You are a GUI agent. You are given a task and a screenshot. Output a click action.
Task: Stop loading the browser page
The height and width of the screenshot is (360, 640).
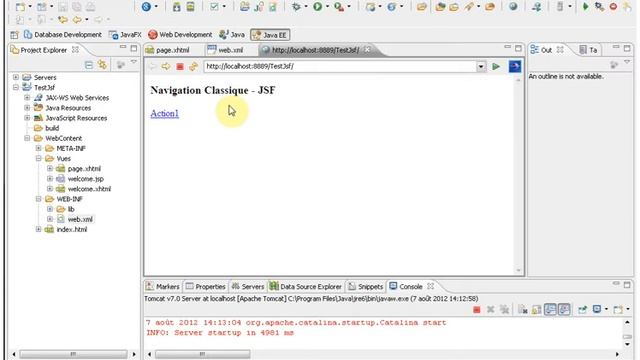(180, 67)
